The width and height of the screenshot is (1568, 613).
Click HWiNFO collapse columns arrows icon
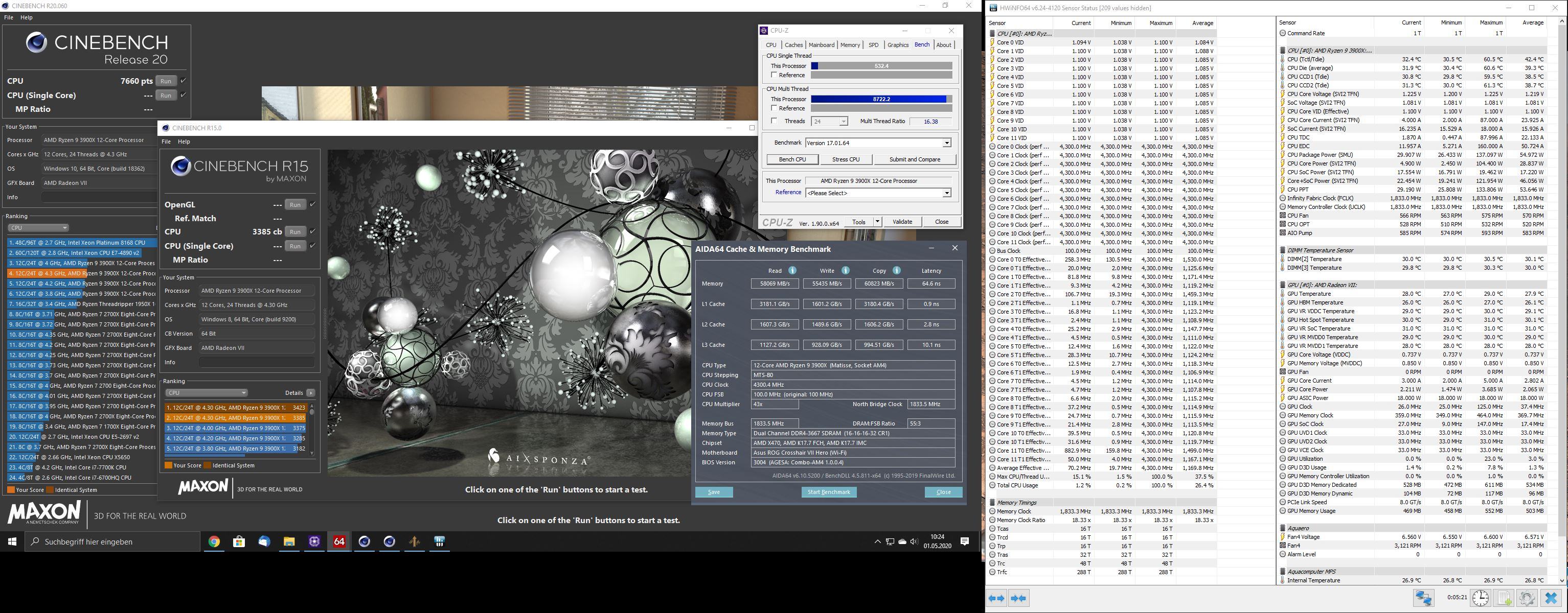[x=1019, y=598]
